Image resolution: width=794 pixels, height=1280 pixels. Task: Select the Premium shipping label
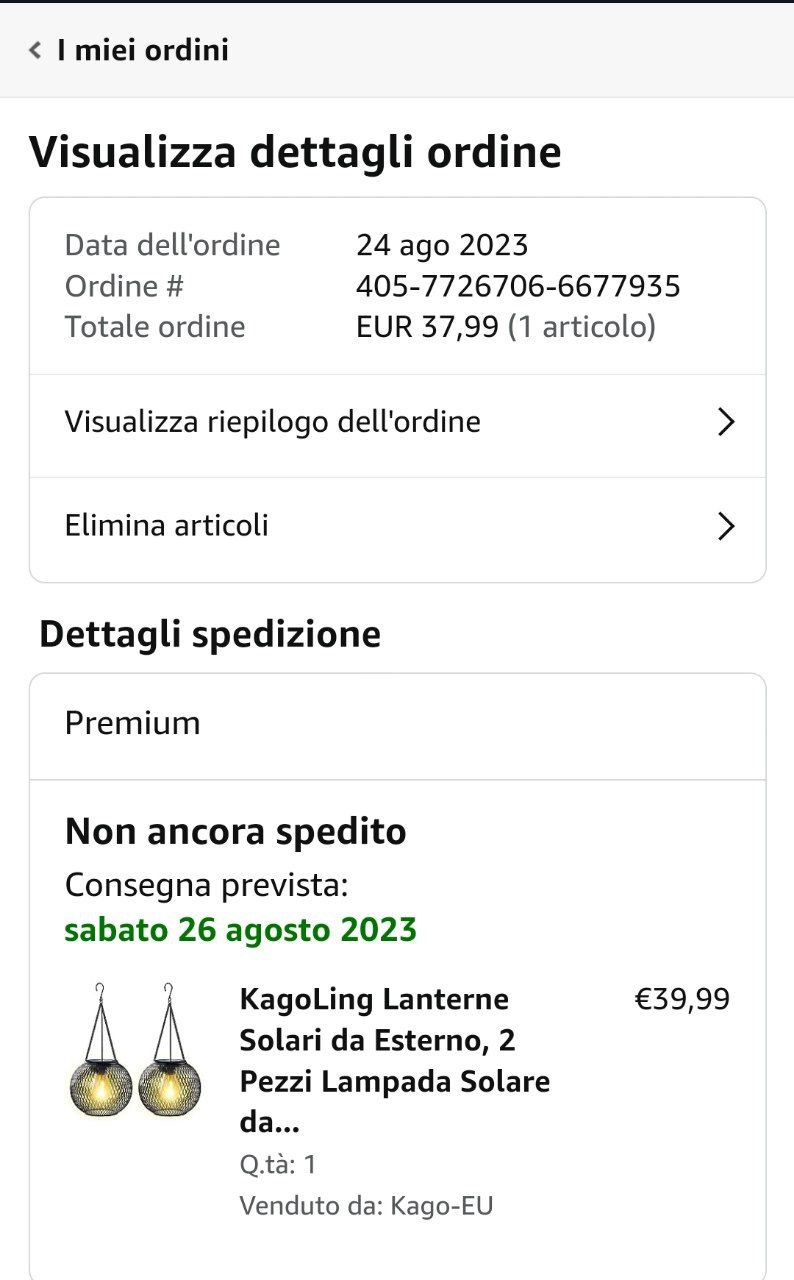coord(132,723)
